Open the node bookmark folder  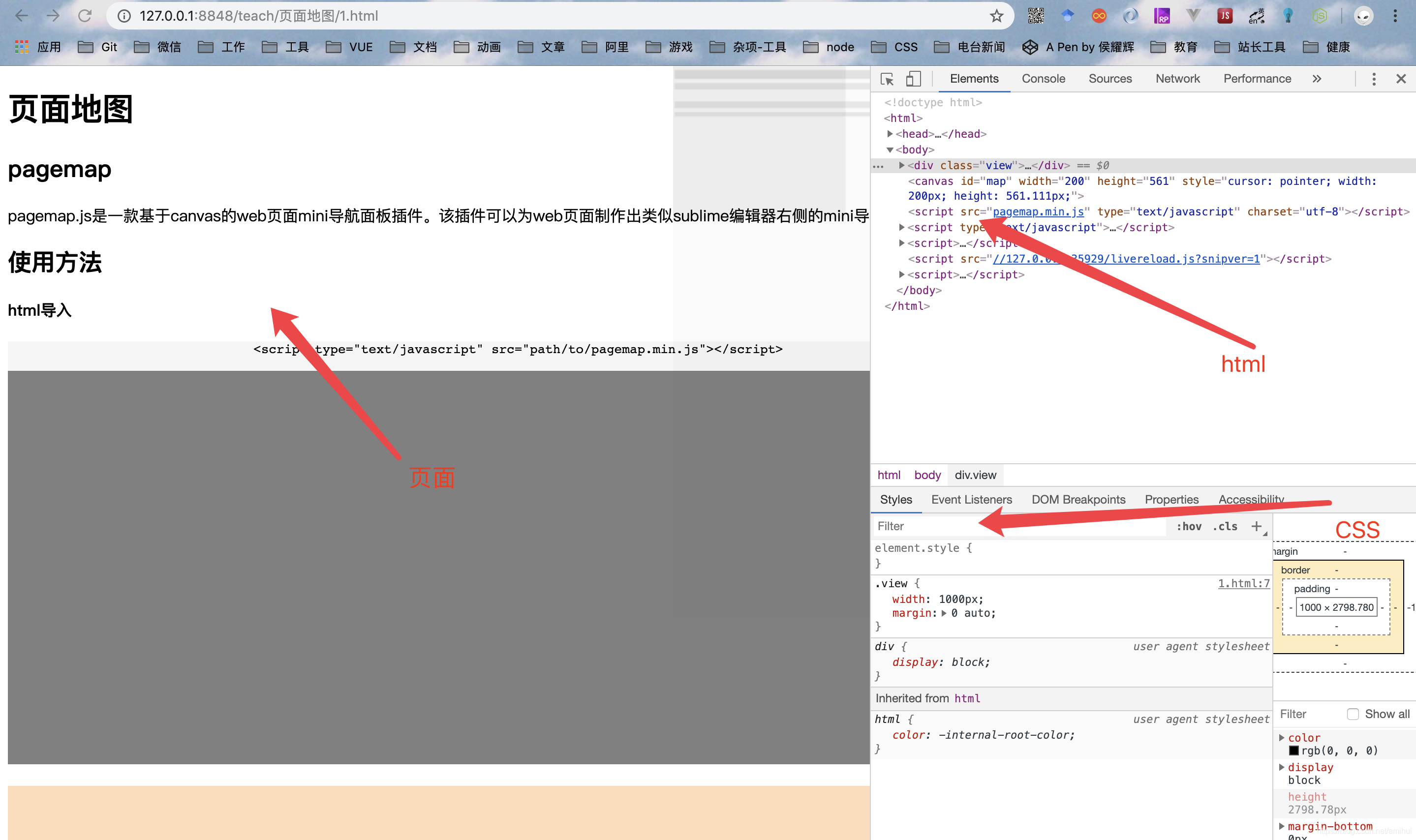[x=829, y=47]
